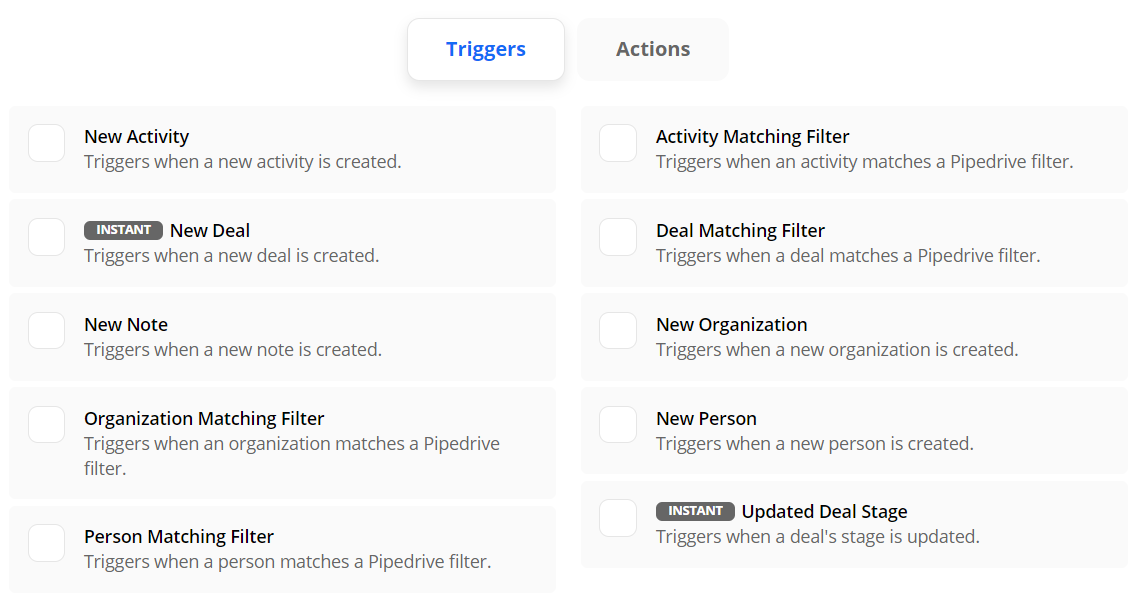This screenshot has height=595, width=1144.
Task: Select the Triggers tab
Action: click(x=485, y=48)
